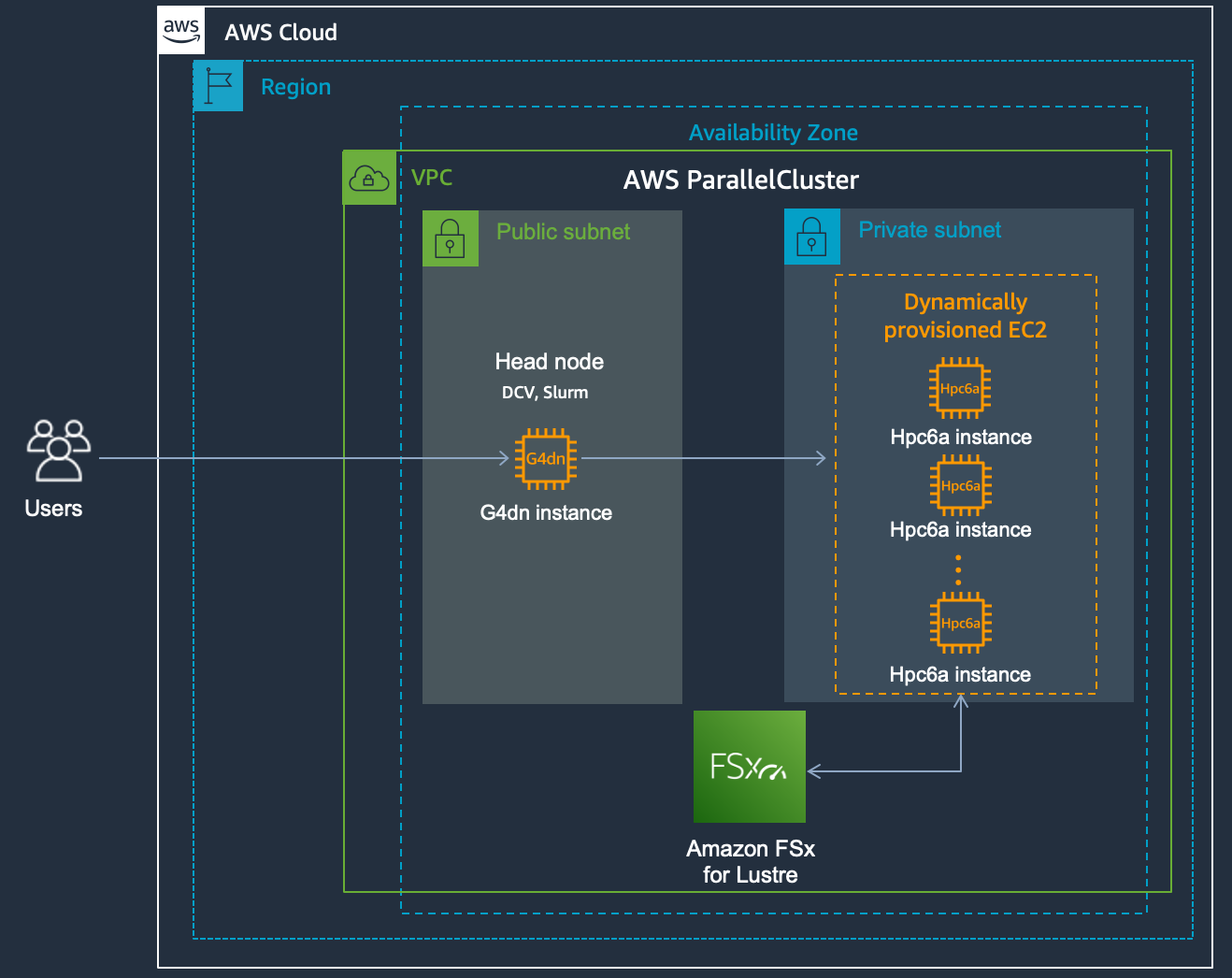Click the orange ellipsis dots between instances
This screenshot has height=978, width=1232.
pos(958,569)
